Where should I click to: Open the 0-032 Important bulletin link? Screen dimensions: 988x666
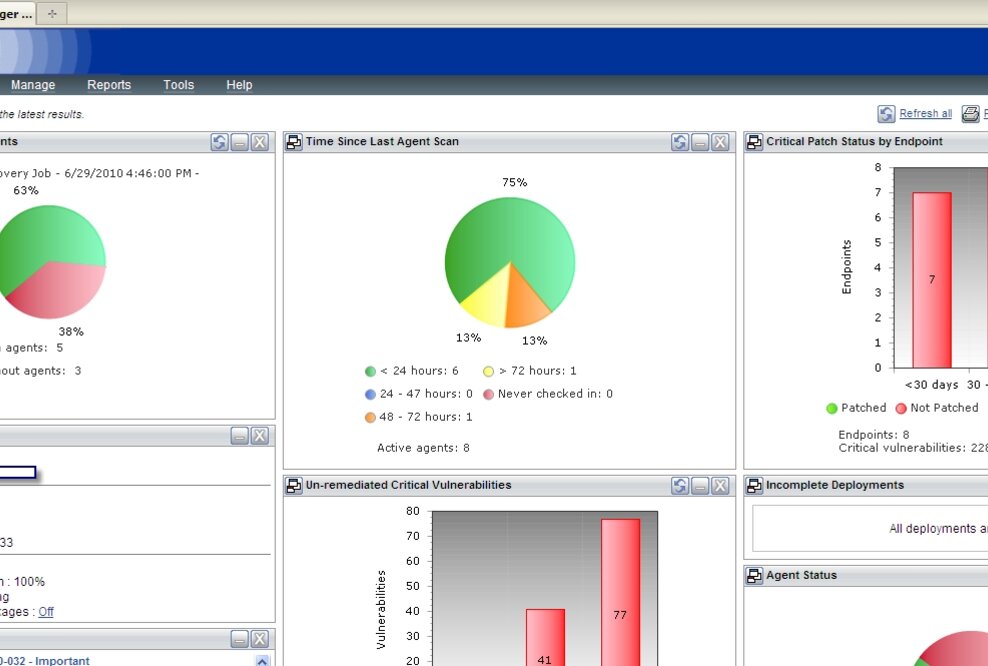[x=43, y=661]
